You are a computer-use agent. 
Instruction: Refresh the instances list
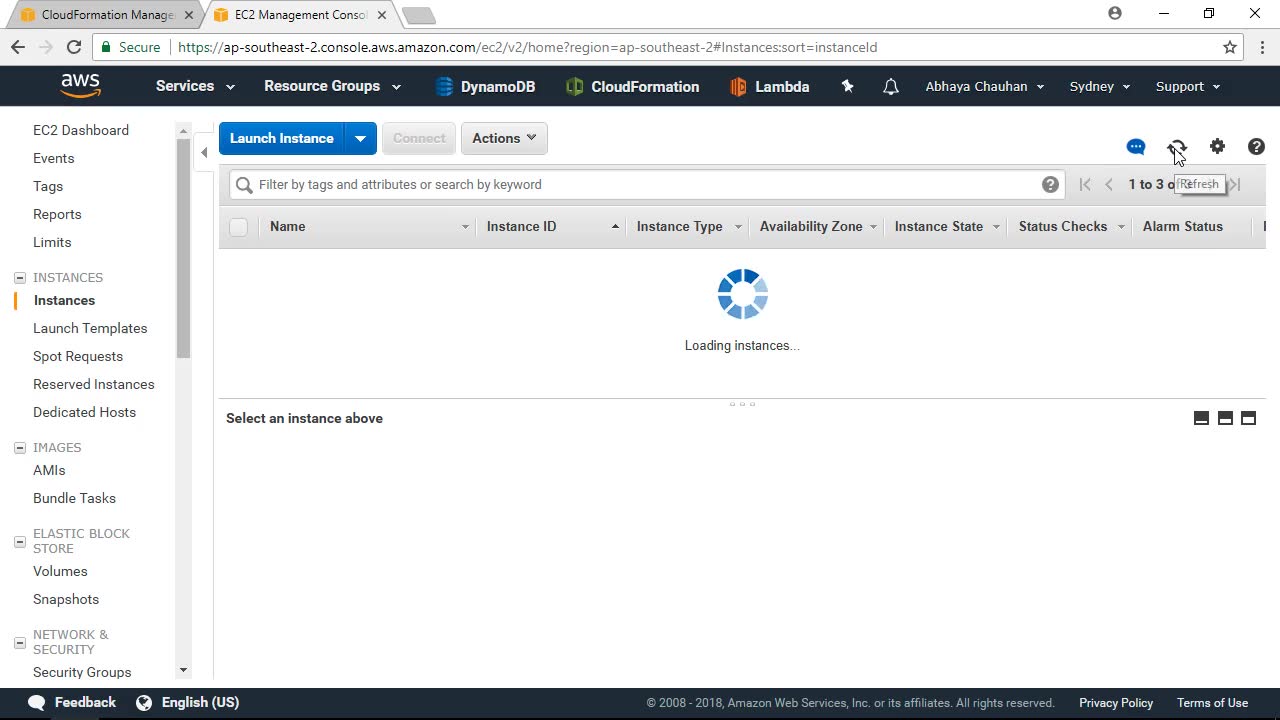(1177, 147)
